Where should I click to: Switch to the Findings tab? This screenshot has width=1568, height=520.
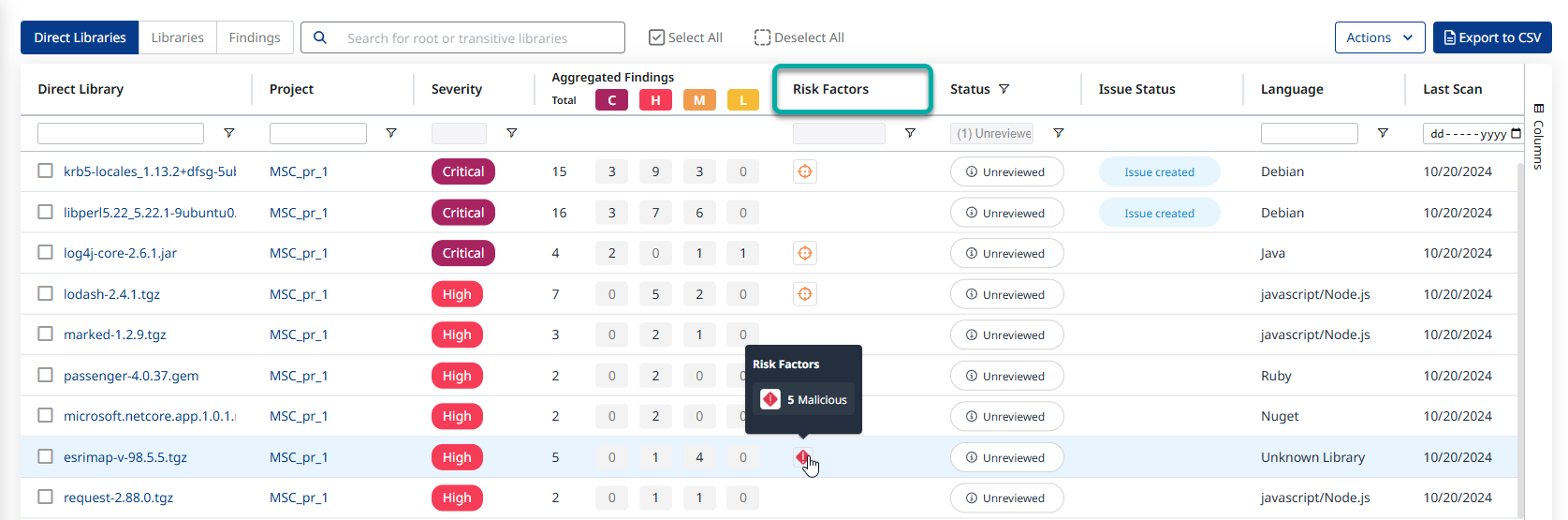click(255, 37)
